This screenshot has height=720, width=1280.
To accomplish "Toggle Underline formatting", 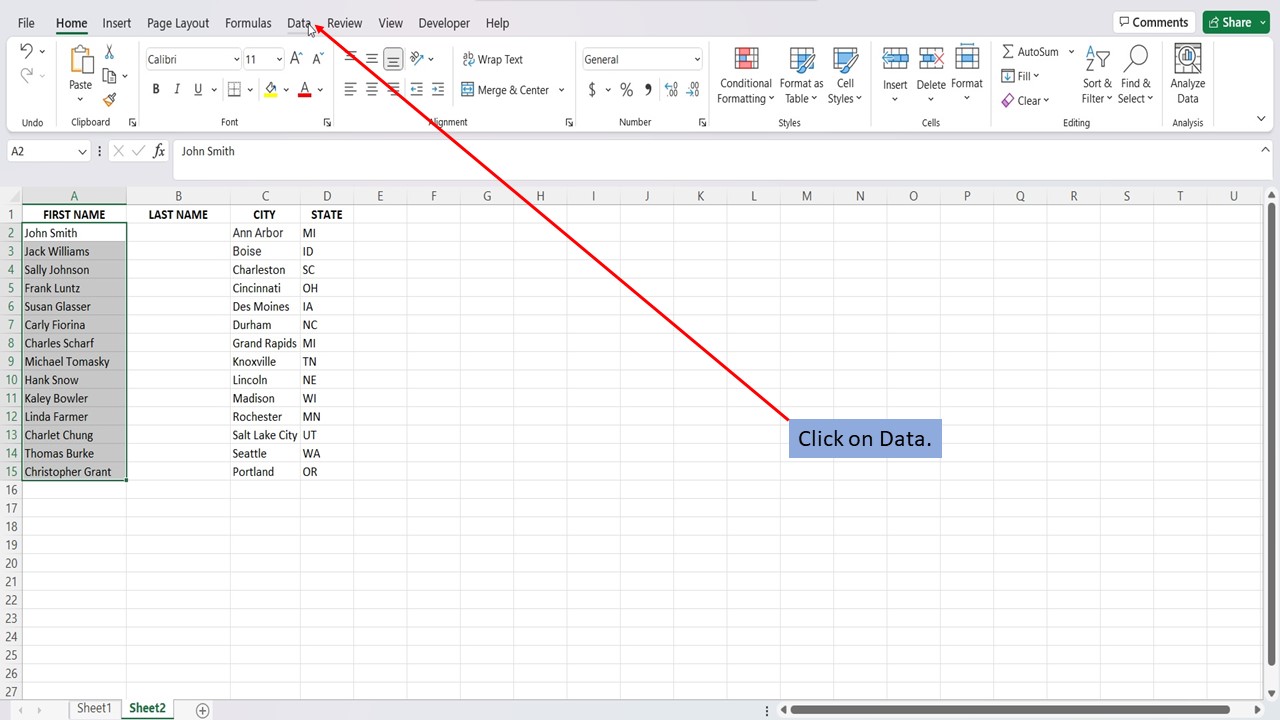I will tap(198, 90).
